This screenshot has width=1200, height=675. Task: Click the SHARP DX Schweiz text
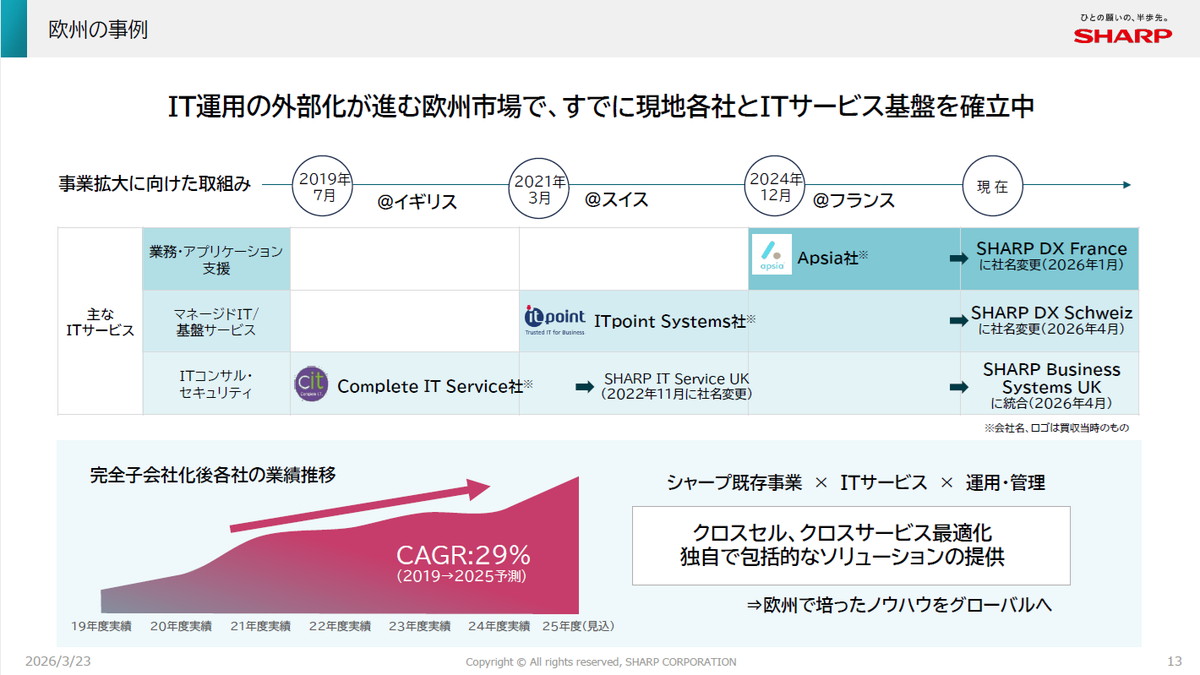click(1051, 313)
